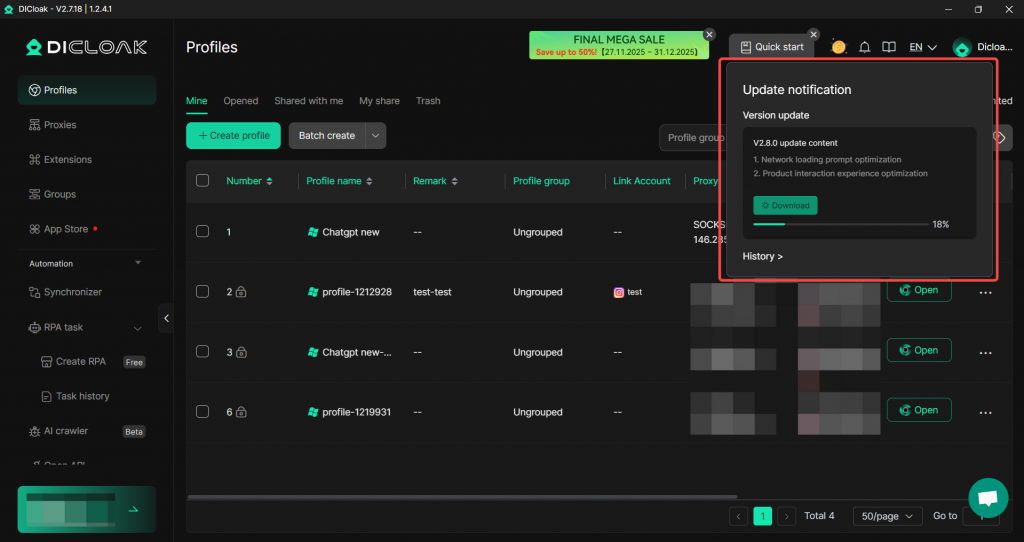Switch to the Shared with me tab
Screen dimensions: 1024x542
coord(308,101)
